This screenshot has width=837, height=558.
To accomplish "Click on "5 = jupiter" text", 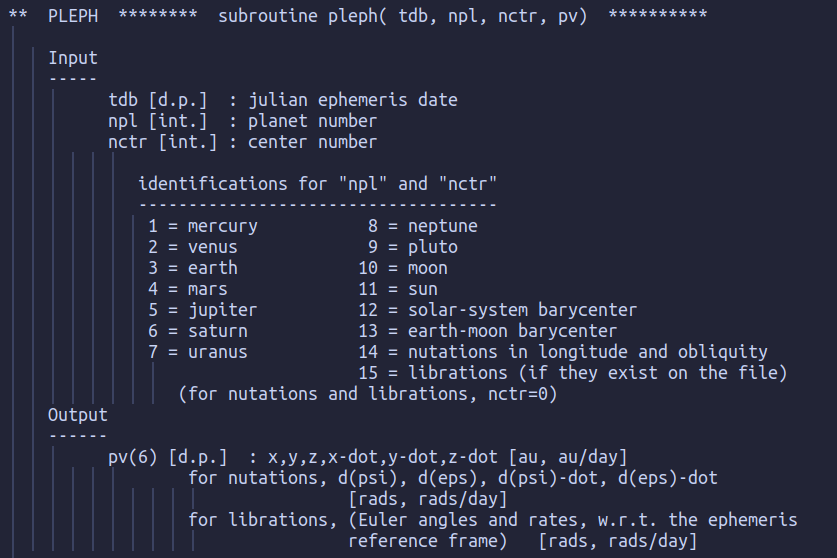I will 203,310.
